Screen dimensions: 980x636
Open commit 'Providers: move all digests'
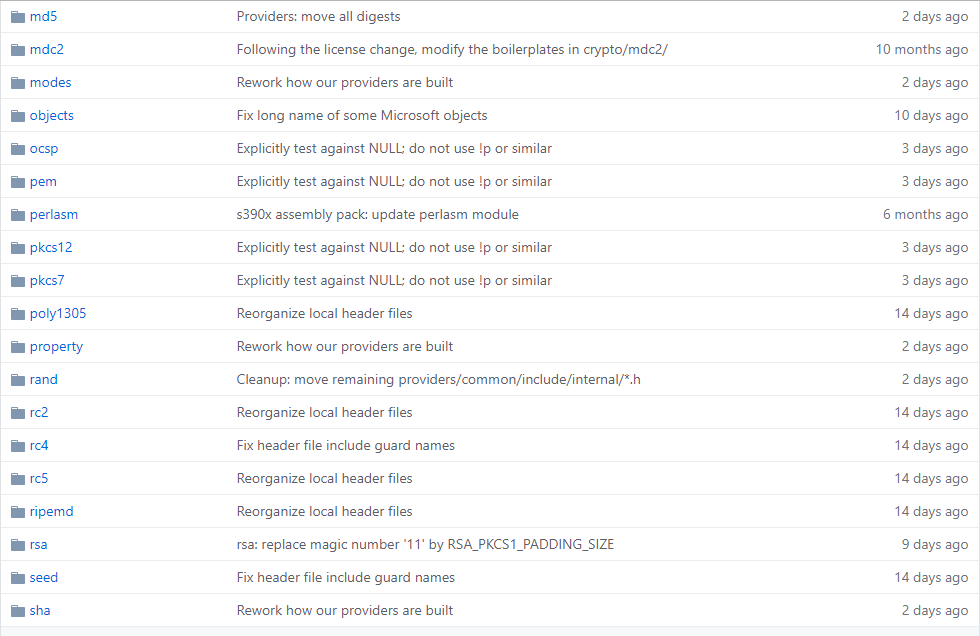pos(318,16)
